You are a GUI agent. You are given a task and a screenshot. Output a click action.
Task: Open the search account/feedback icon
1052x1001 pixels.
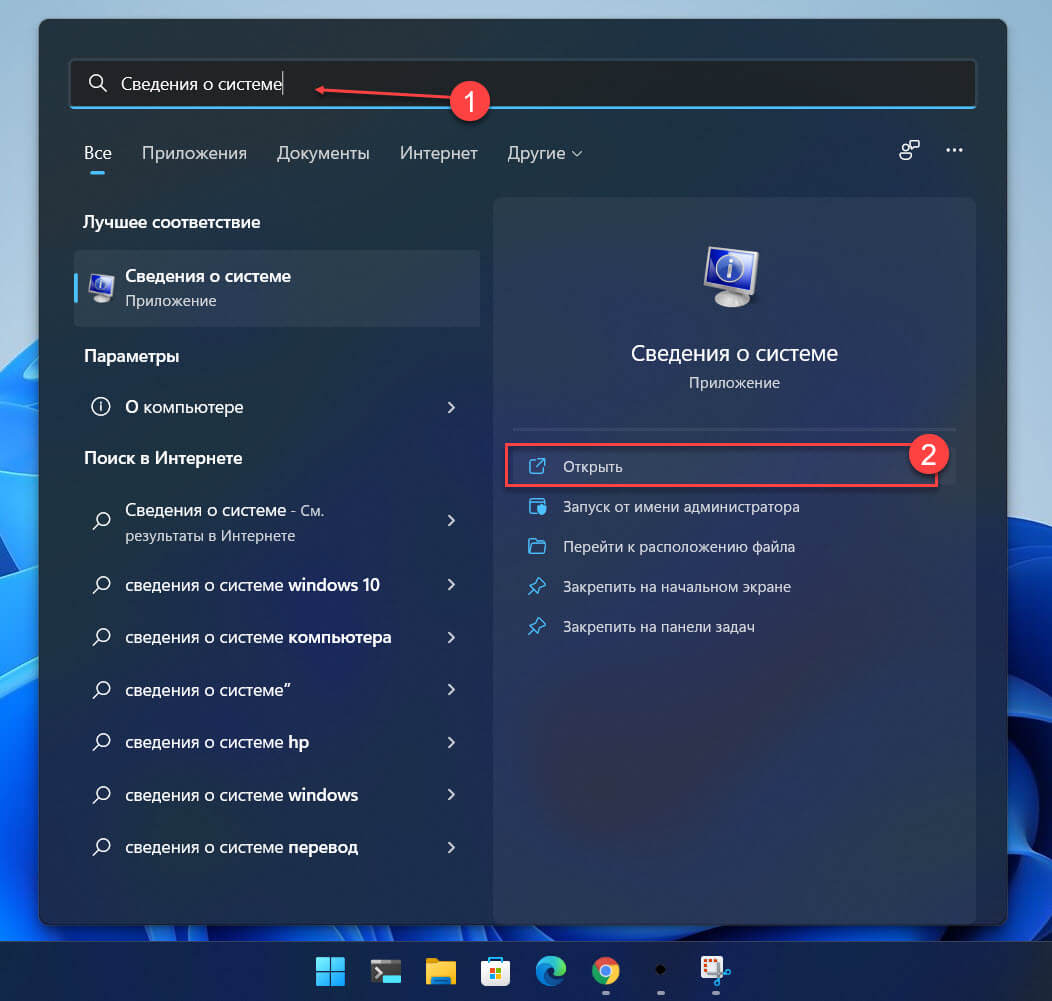909,150
